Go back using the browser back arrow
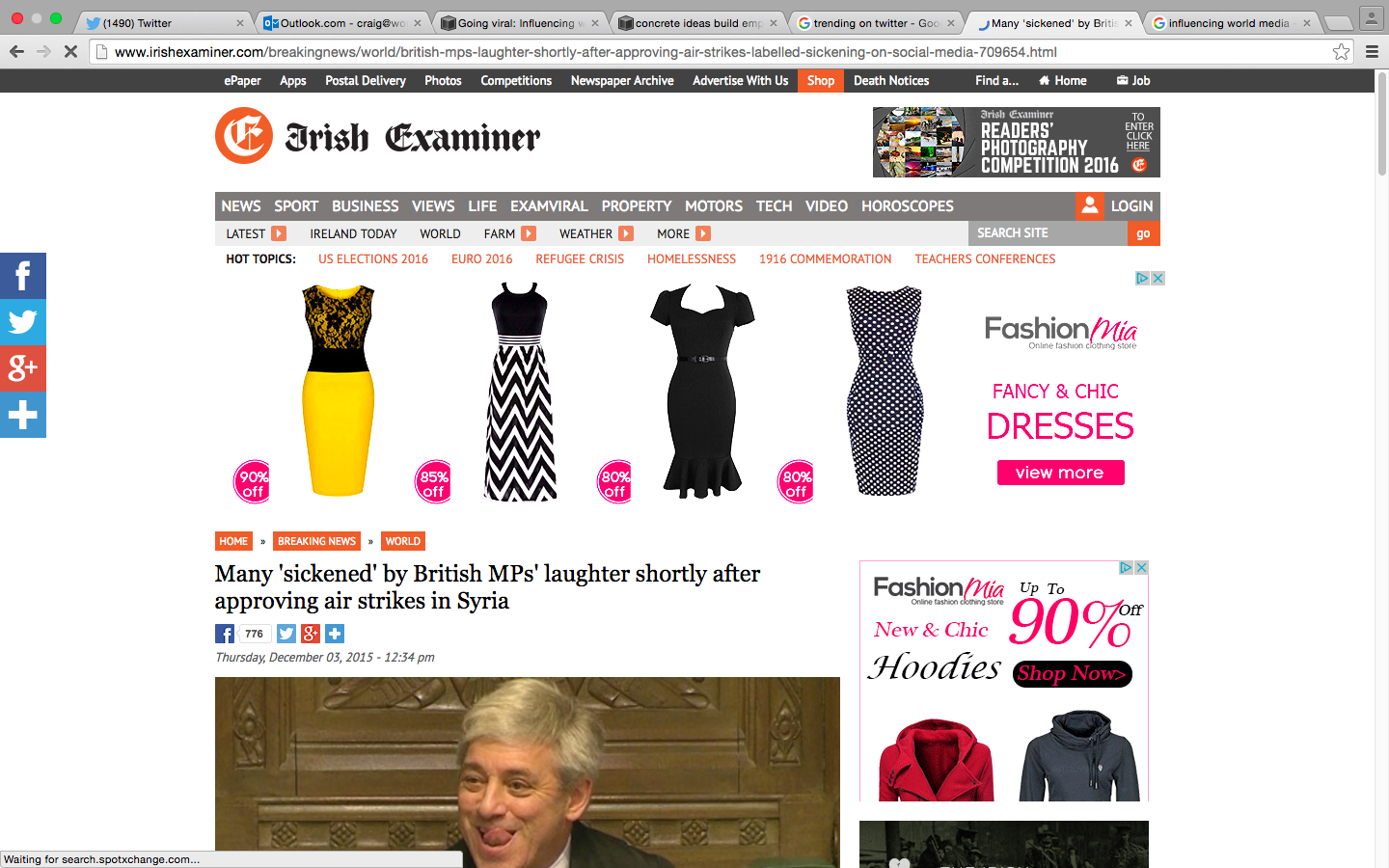This screenshot has width=1389, height=868. pyautogui.click(x=17, y=52)
